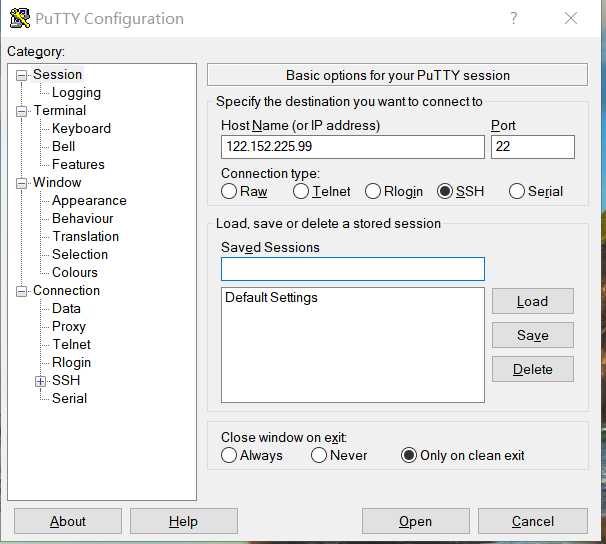Viewport: 606px width, 544px height.
Task: Collapse the Window tree node
Action: (x=21, y=183)
